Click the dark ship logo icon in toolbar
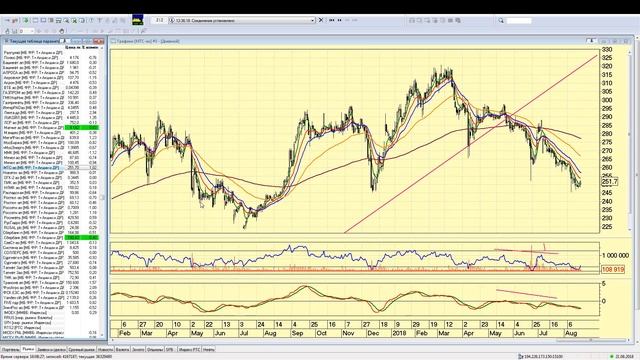640x360 pixels. pyautogui.click(x=138, y=20)
